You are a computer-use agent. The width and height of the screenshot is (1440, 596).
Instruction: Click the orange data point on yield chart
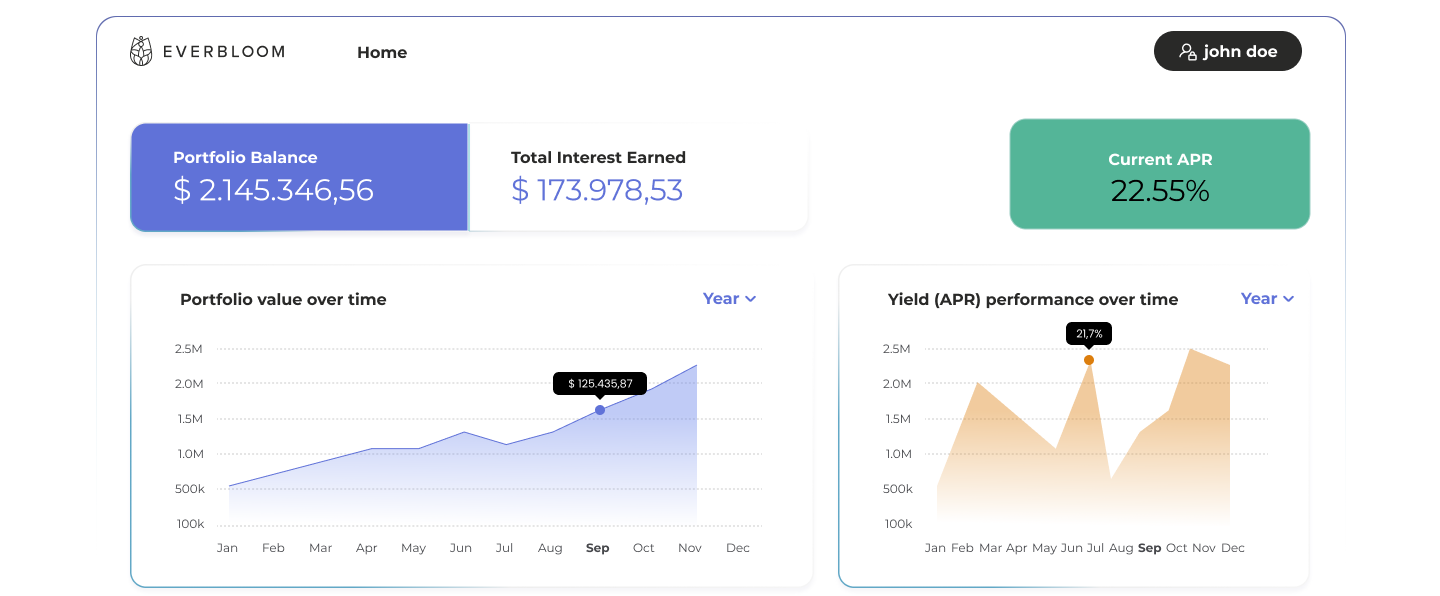(x=1089, y=360)
